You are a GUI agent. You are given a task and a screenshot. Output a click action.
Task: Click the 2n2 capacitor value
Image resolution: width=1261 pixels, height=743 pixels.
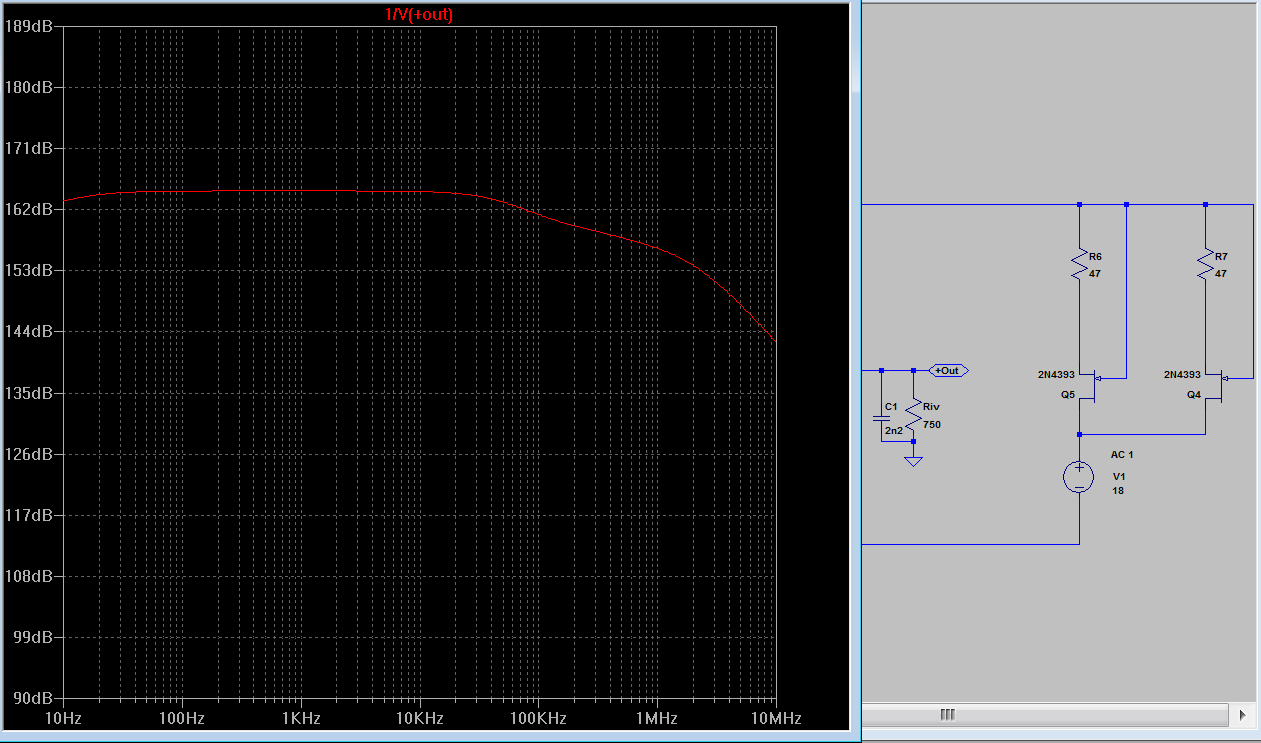pyautogui.click(x=894, y=430)
